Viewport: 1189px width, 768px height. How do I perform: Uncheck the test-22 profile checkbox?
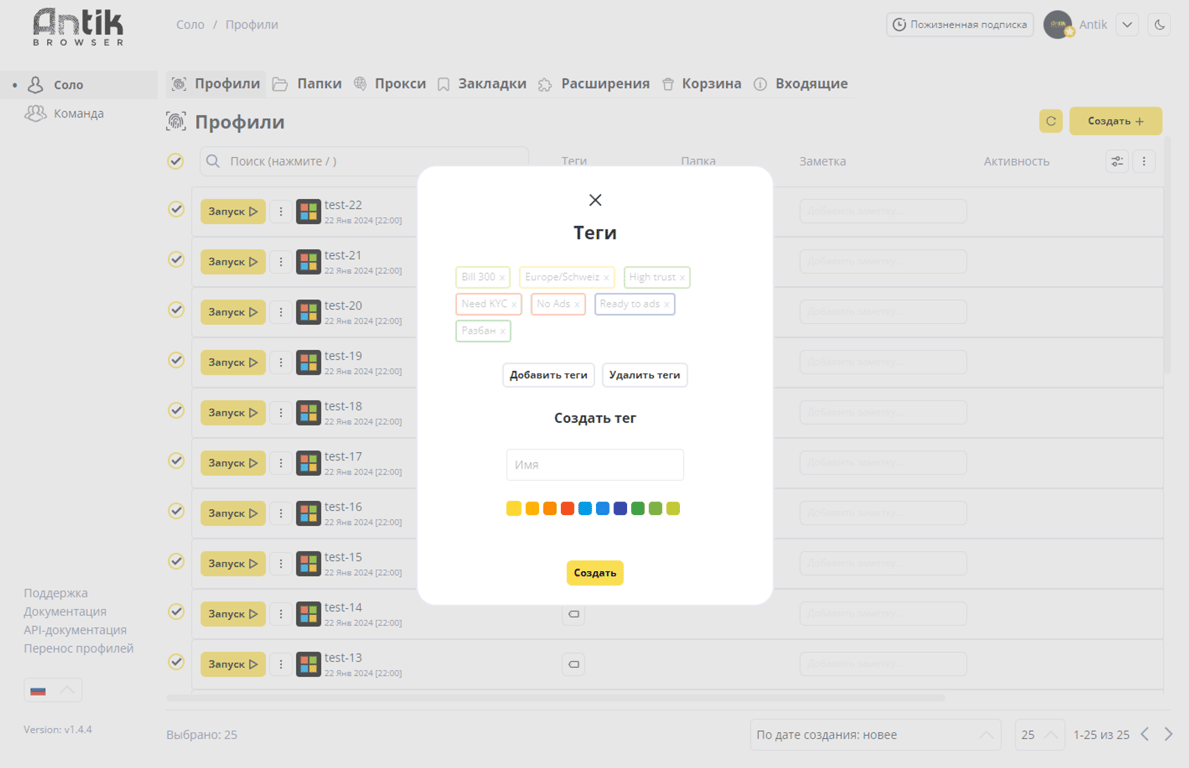pos(176,209)
